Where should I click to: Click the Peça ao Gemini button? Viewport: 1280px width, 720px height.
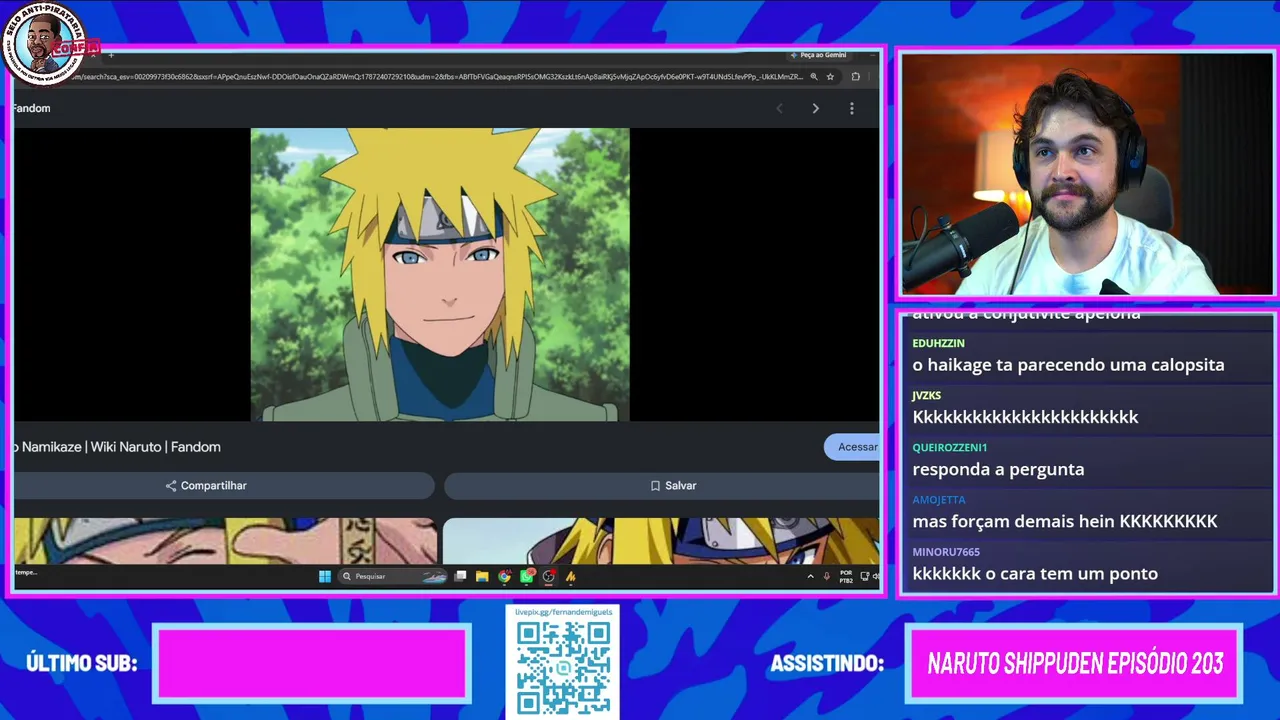tap(821, 55)
